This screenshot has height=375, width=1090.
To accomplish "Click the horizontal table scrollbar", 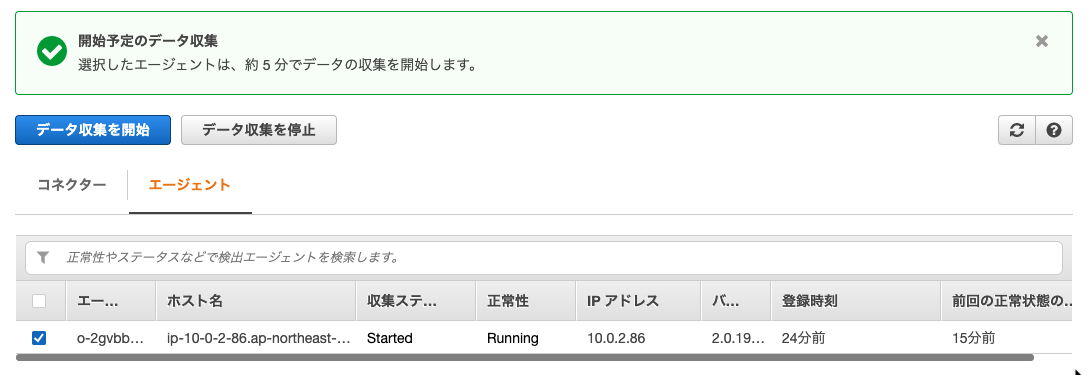I will pyautogui.click(x=525, y=358).
